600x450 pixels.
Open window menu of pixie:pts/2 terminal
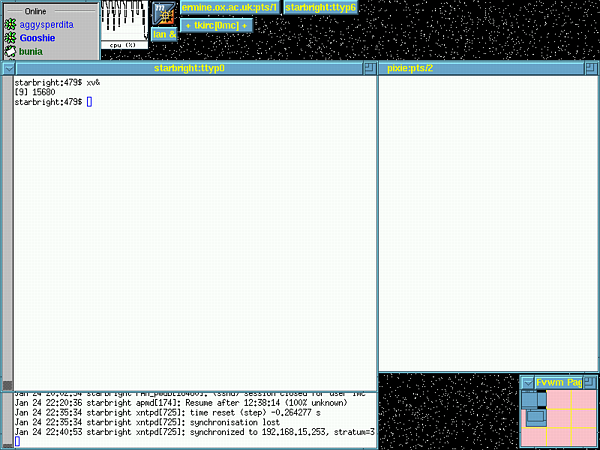[385, 69]
